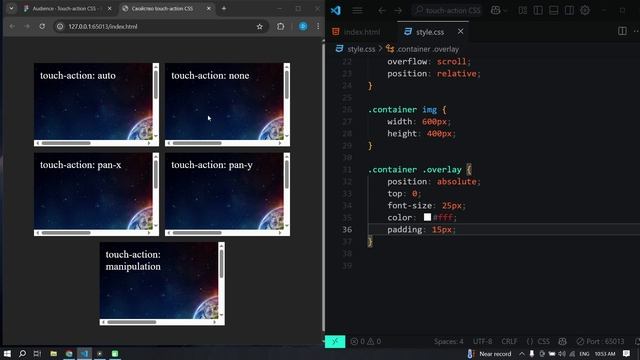
Task: Click the #fff color swatch on line 35
Action: tap(427, 217)
